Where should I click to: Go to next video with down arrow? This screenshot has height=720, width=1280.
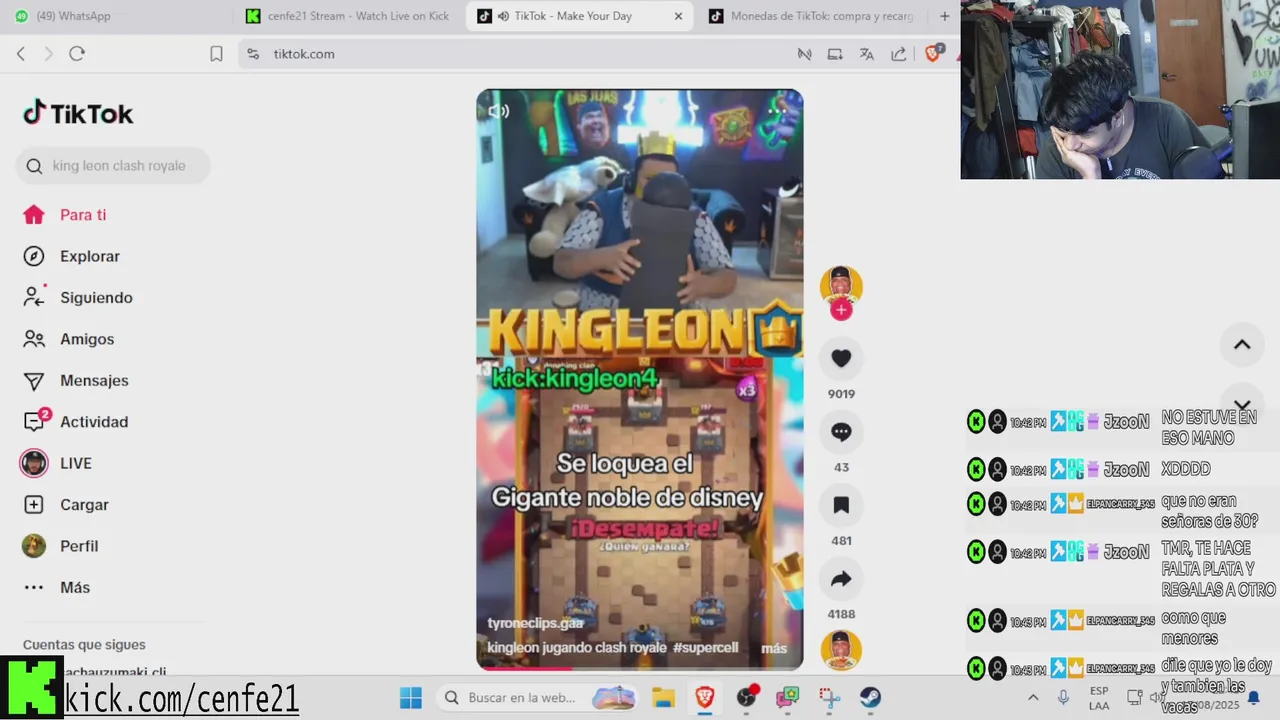tap(1242, 405)
